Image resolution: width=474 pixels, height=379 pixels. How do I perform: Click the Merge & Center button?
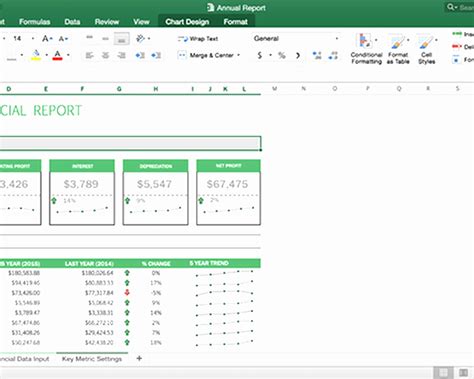click(205, 55)
